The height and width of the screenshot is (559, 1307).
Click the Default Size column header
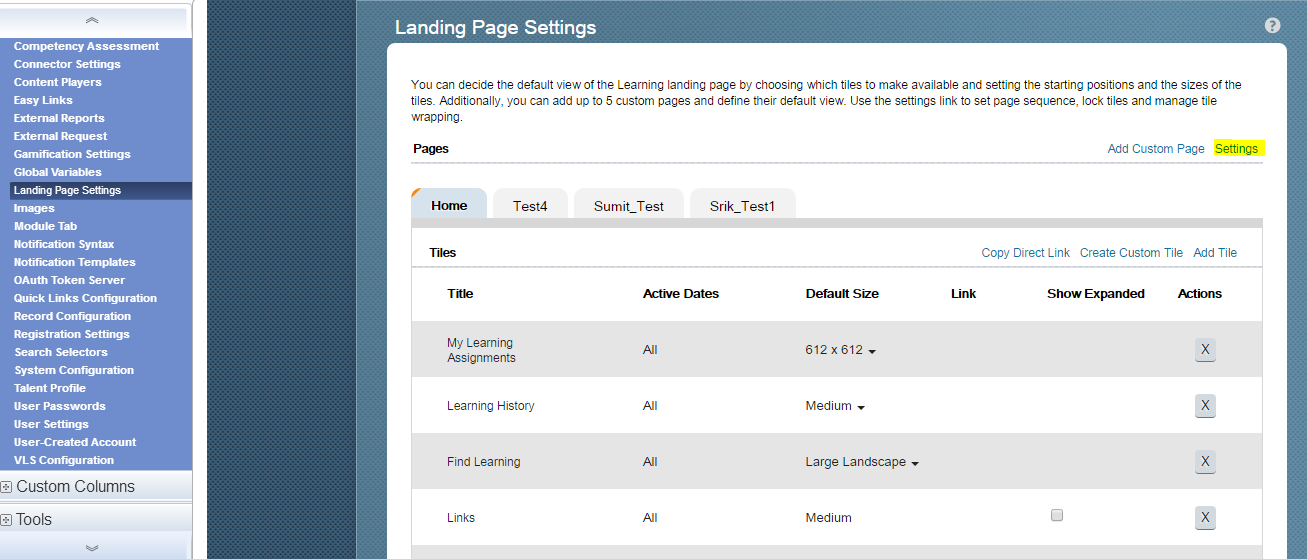(x=842, y=294)
